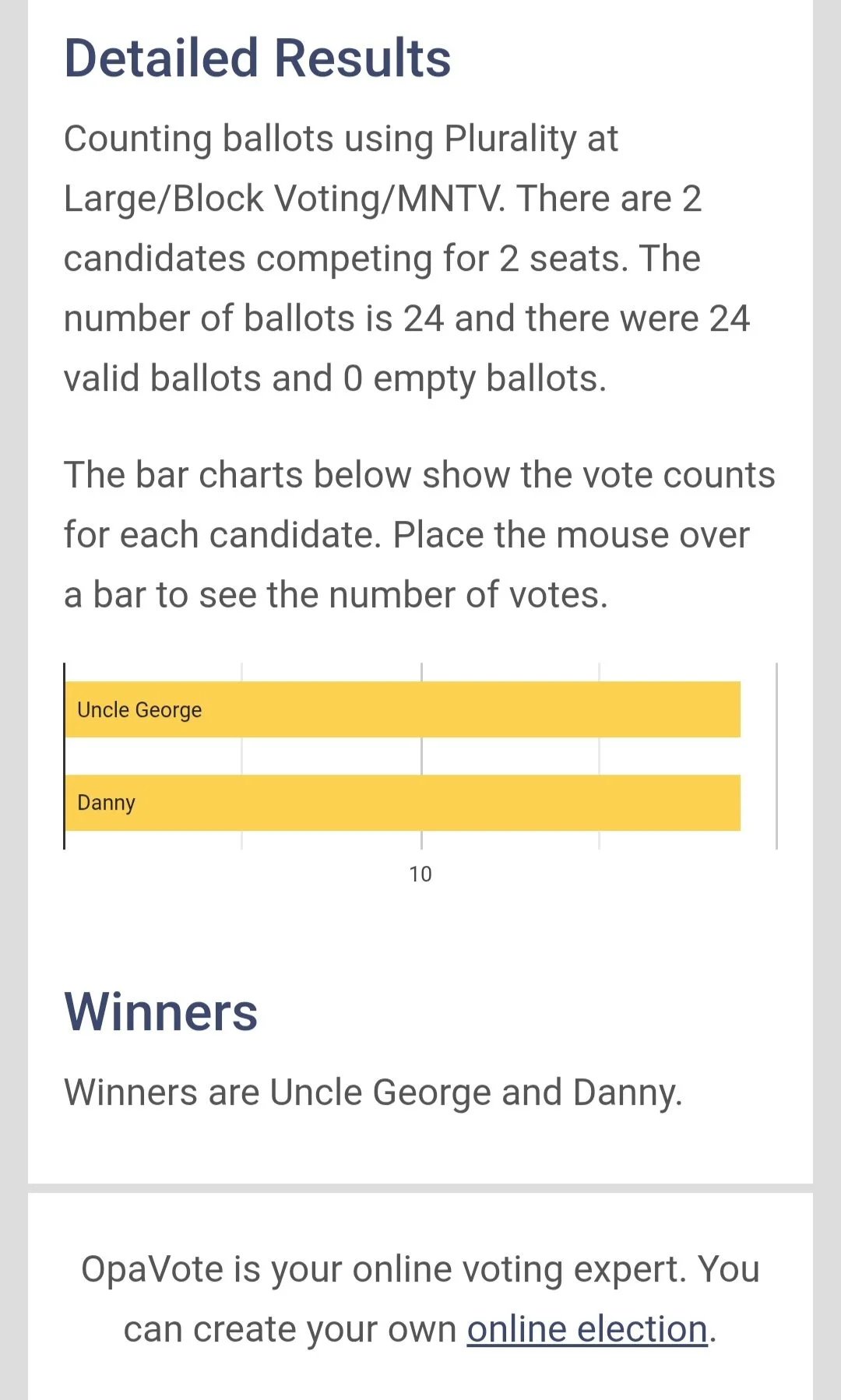
Task: Click the Danny vote bar
Action: [x=403, y=803]
